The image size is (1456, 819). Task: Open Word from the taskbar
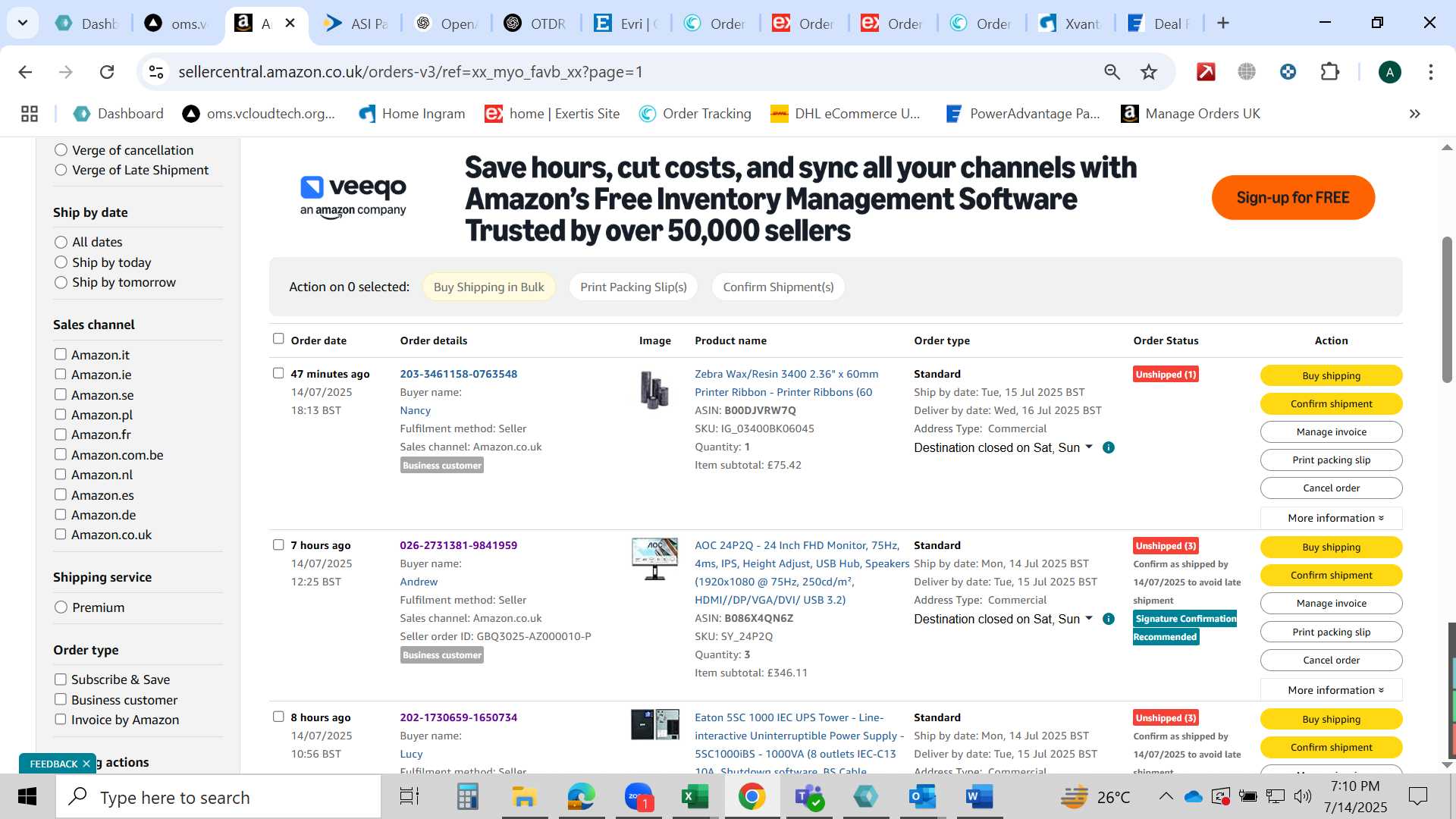pyautogui.click(x=980, y=797)
